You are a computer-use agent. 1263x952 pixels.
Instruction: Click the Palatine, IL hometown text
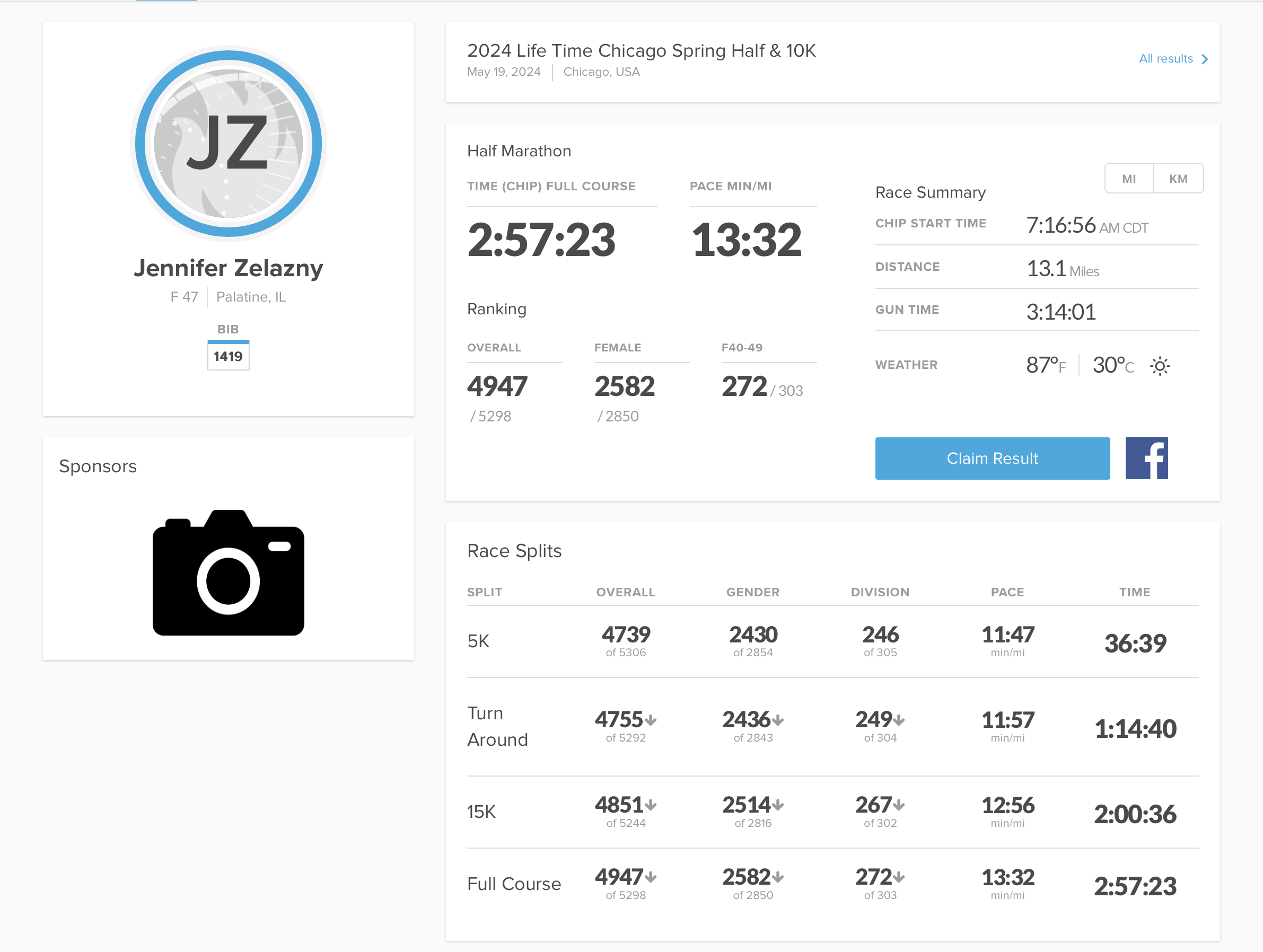click(251, 297)
